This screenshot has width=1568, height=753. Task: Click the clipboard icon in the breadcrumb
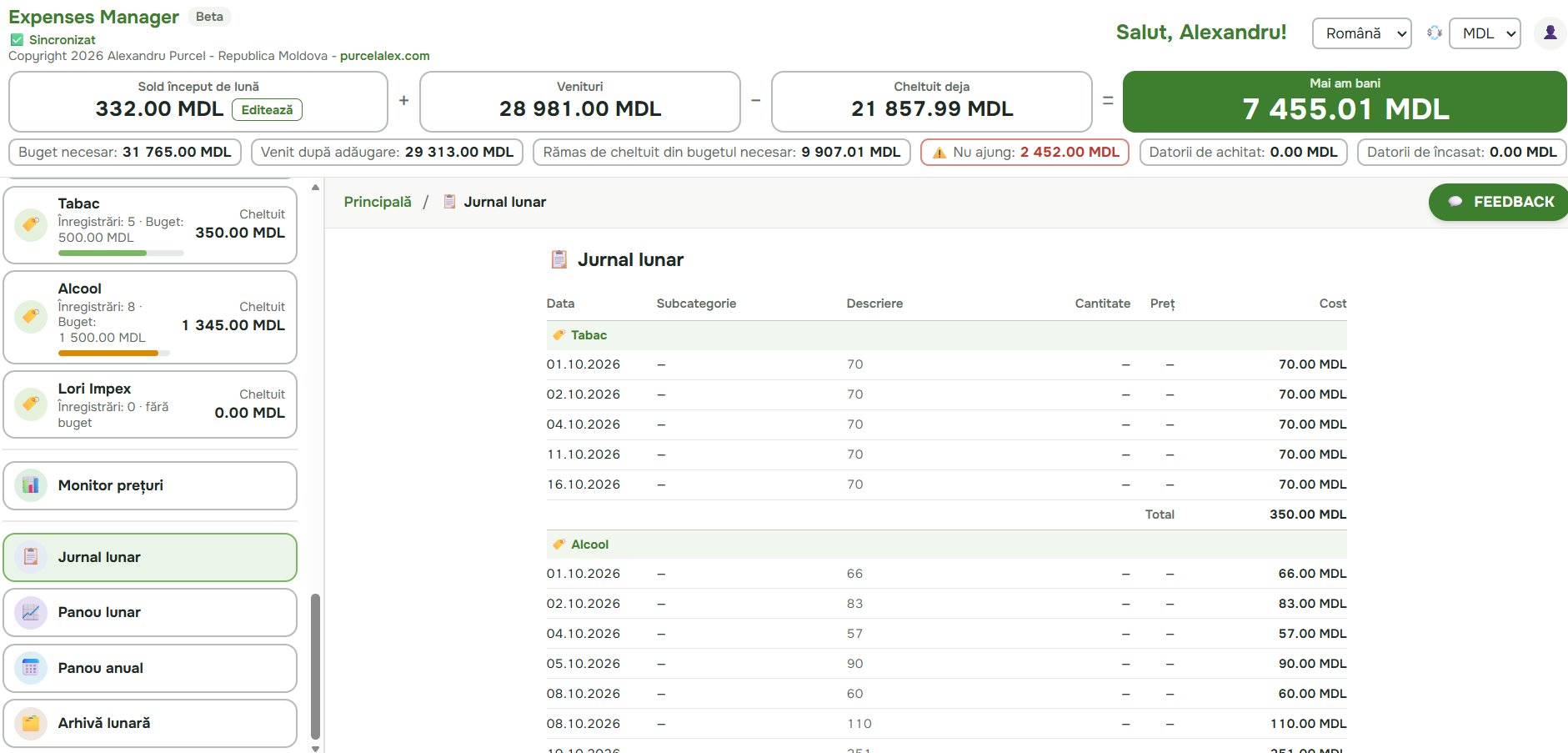point(449,202)
